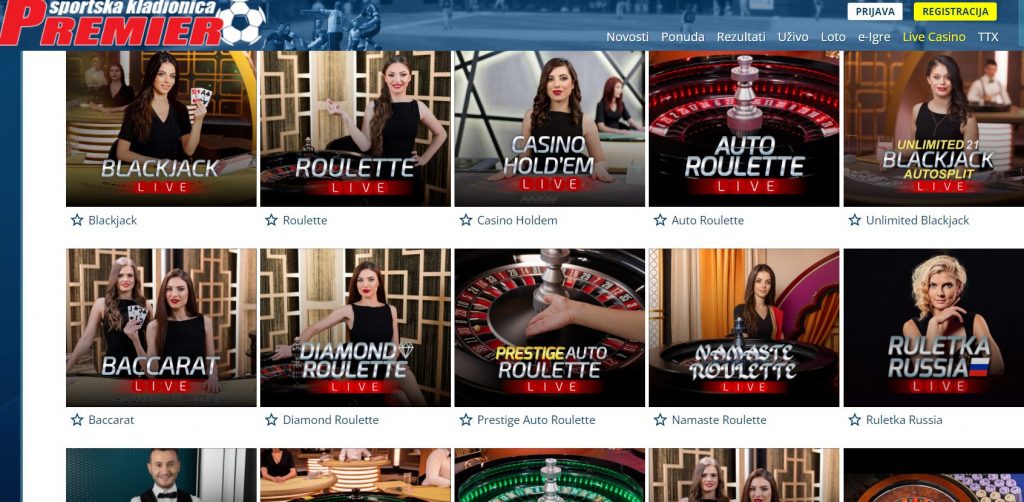Viewport: 1024px width, 502px height.
Task: Click the Premier sportska kladionica logo
Action: 133,24
